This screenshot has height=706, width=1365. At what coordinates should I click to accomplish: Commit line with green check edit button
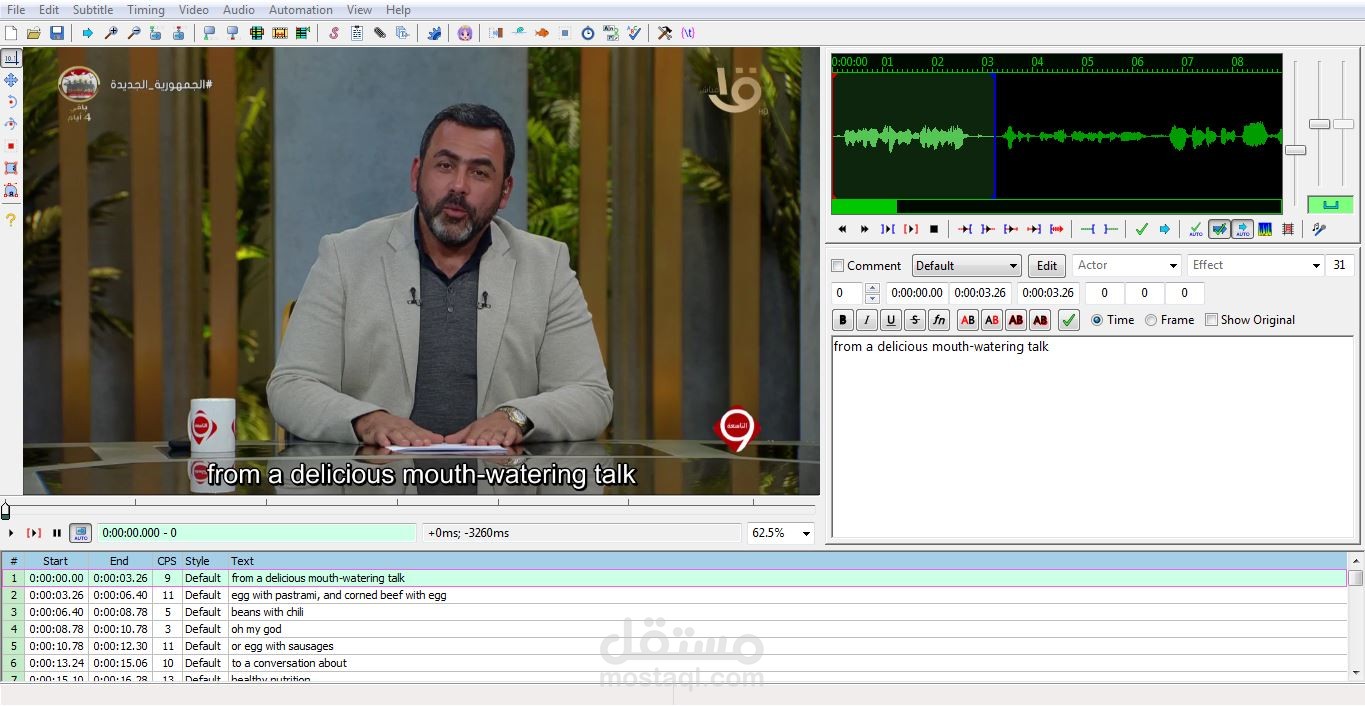[1069, 320]
